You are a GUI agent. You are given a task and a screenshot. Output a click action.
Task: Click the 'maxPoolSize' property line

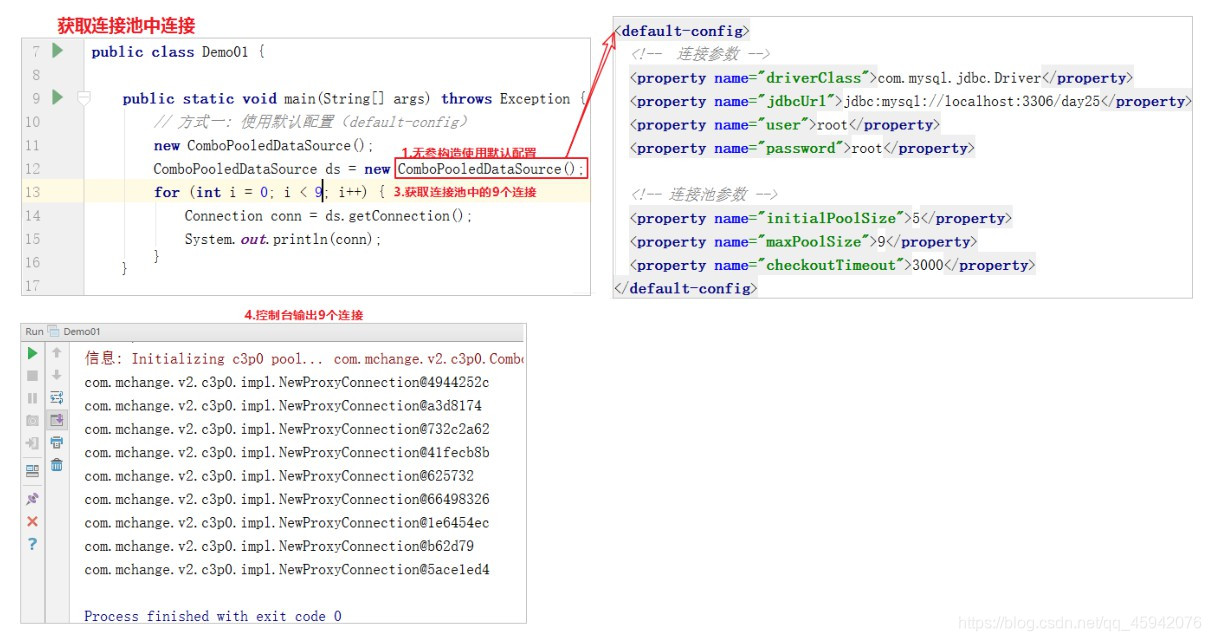click(x=803, y=242)
